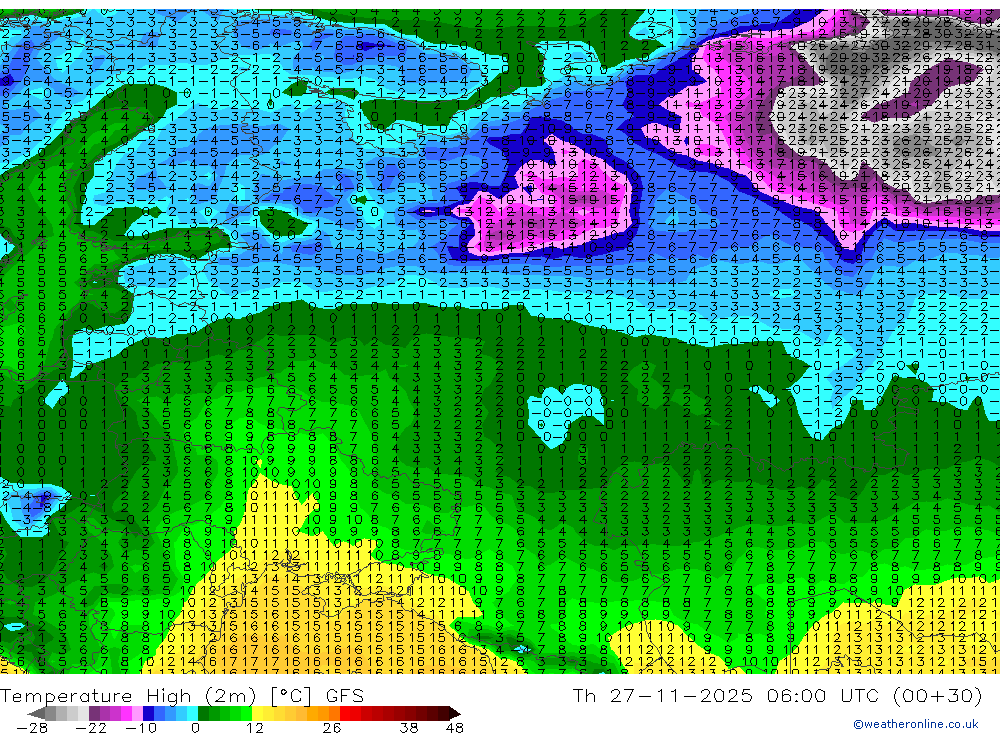Pick the dark navy blue swatch above -10

point(149,713)
